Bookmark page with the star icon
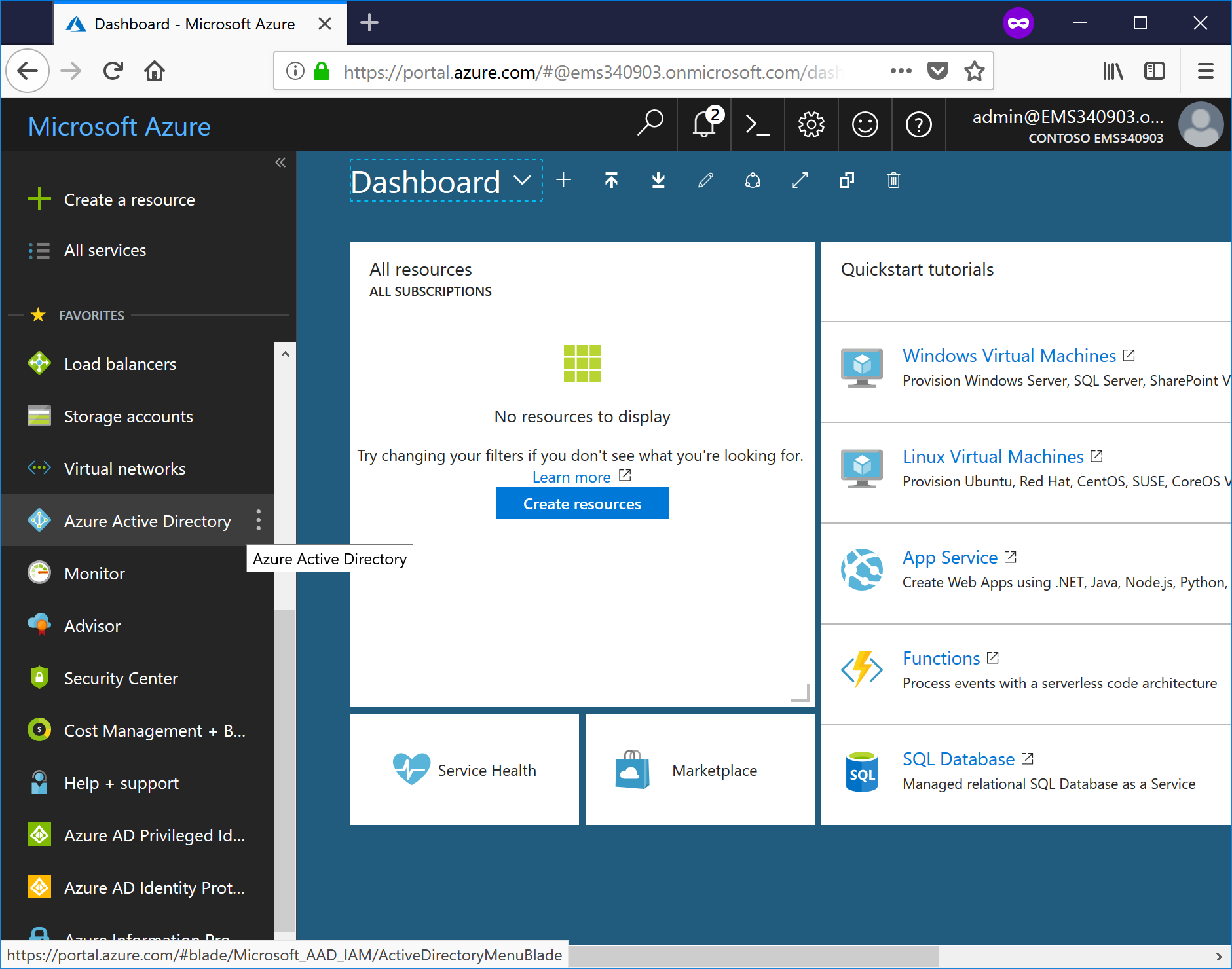The height and width of the screenshot is (969, 1232). (974, 71)
